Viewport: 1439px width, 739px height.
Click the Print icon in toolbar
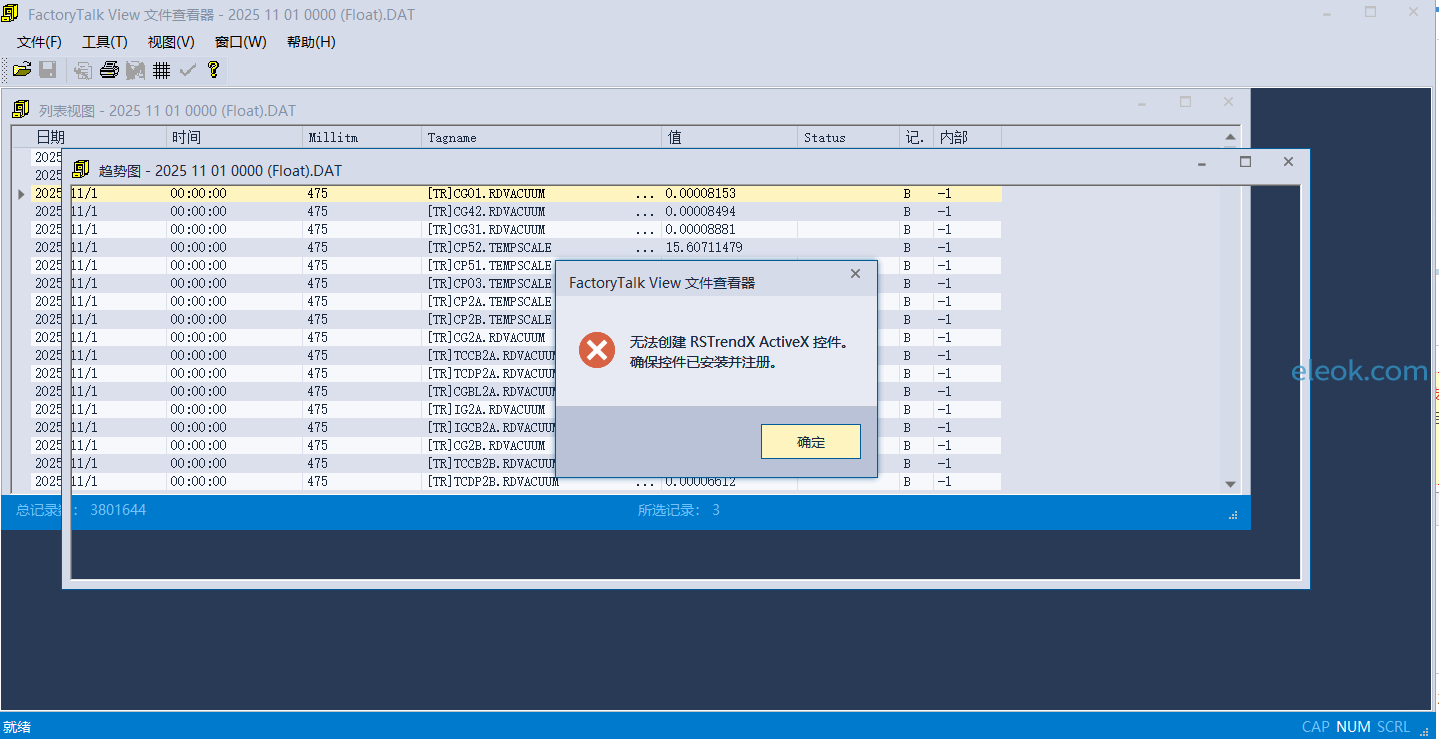click(109, 70)
